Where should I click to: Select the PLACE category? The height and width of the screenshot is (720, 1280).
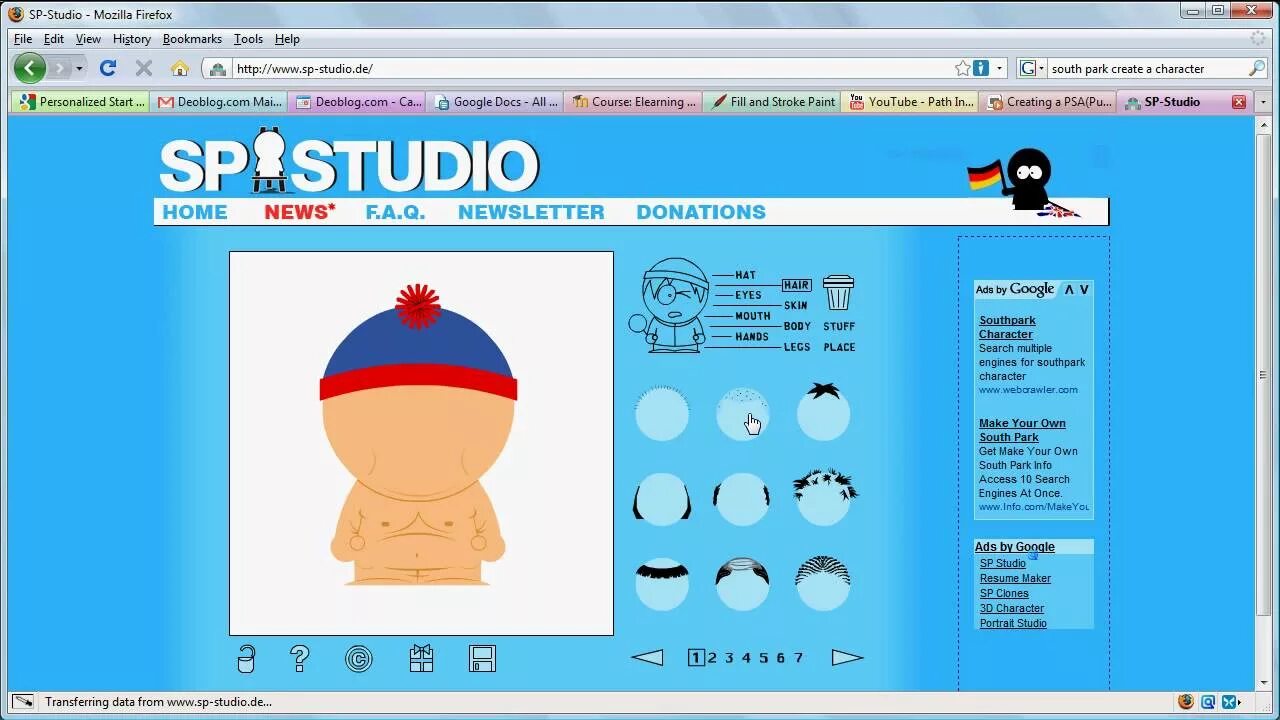coord(839,347)
